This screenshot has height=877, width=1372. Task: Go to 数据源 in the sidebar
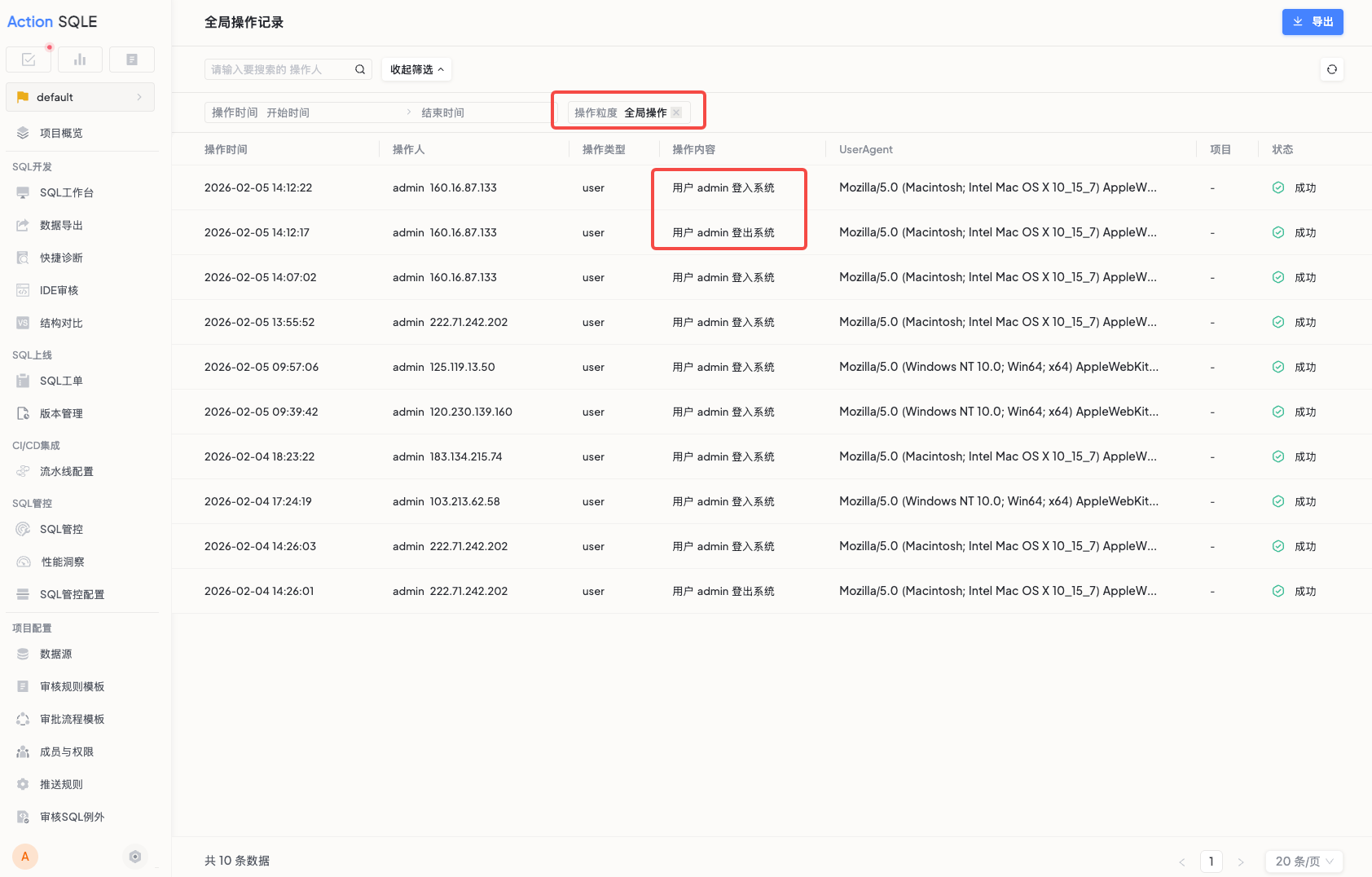56,654
